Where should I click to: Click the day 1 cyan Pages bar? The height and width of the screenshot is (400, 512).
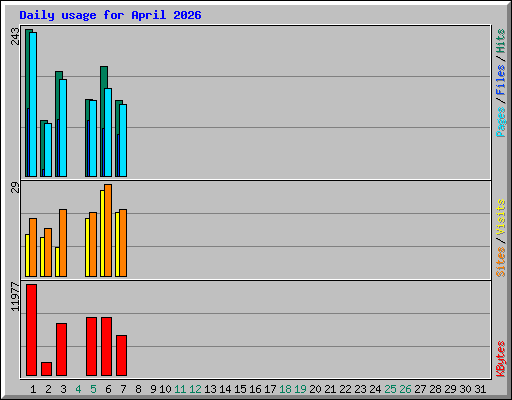(x=33, y=104)
